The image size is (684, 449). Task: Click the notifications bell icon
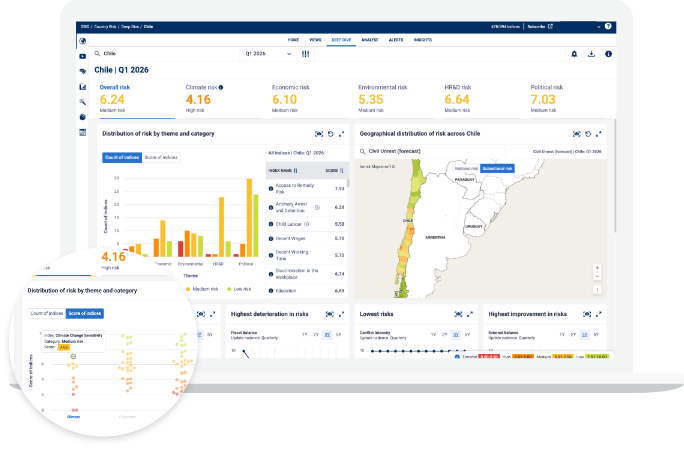pos(574,54)
